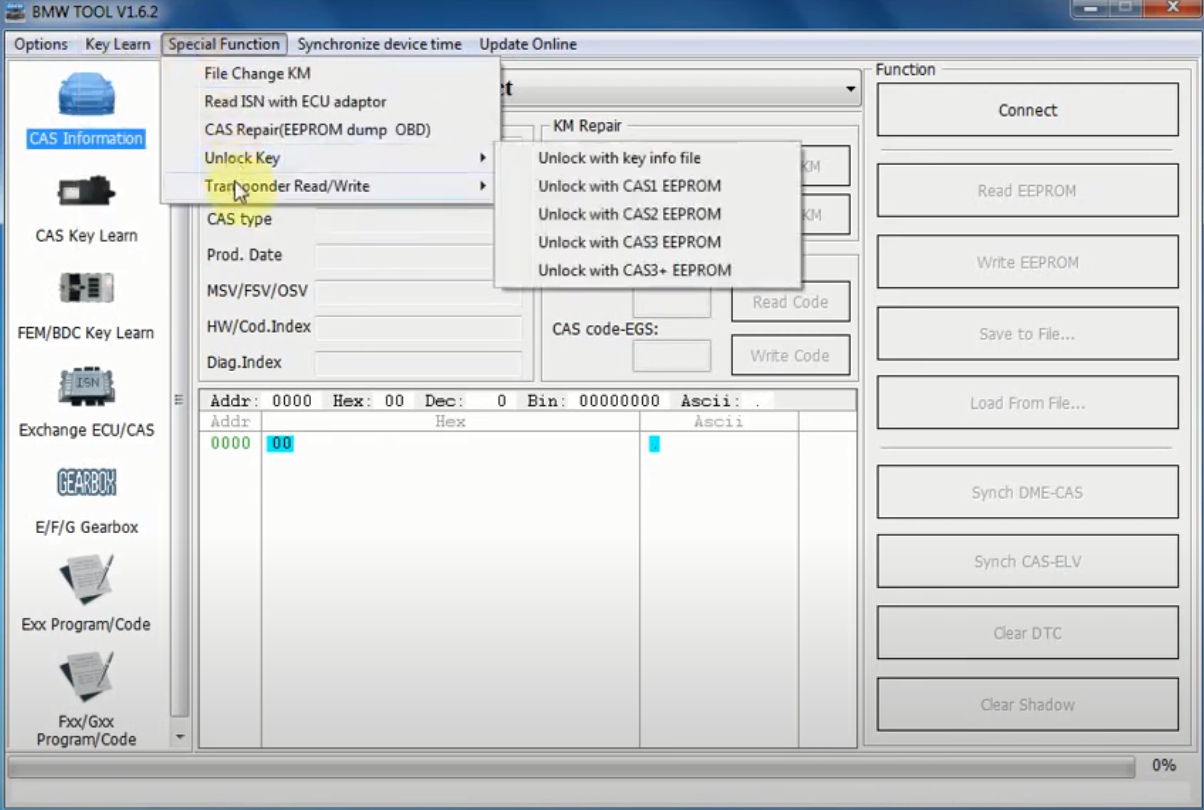Click the BMW TOOL title bar icon
This screenshot has height=810, width=1204.
[15, 12]
